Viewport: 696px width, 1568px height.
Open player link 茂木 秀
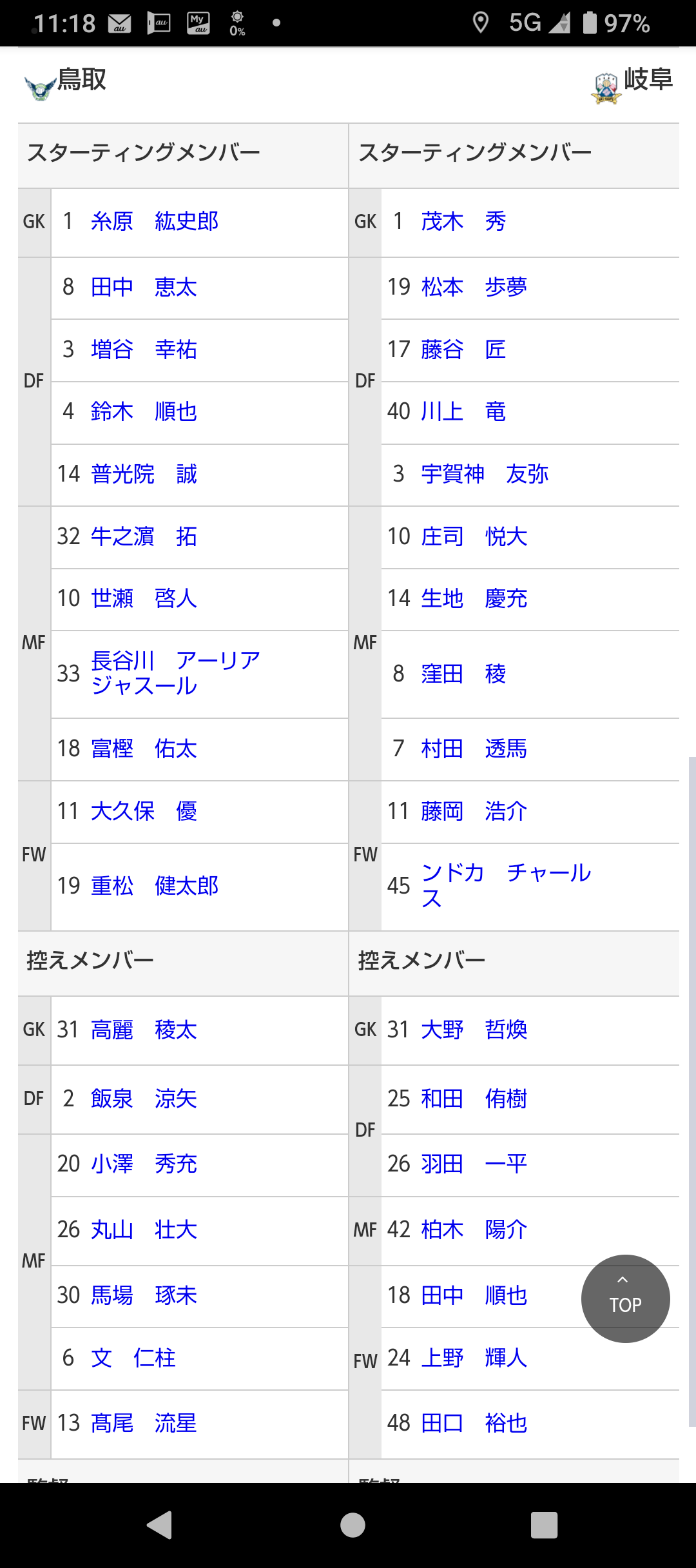[463, 222]
